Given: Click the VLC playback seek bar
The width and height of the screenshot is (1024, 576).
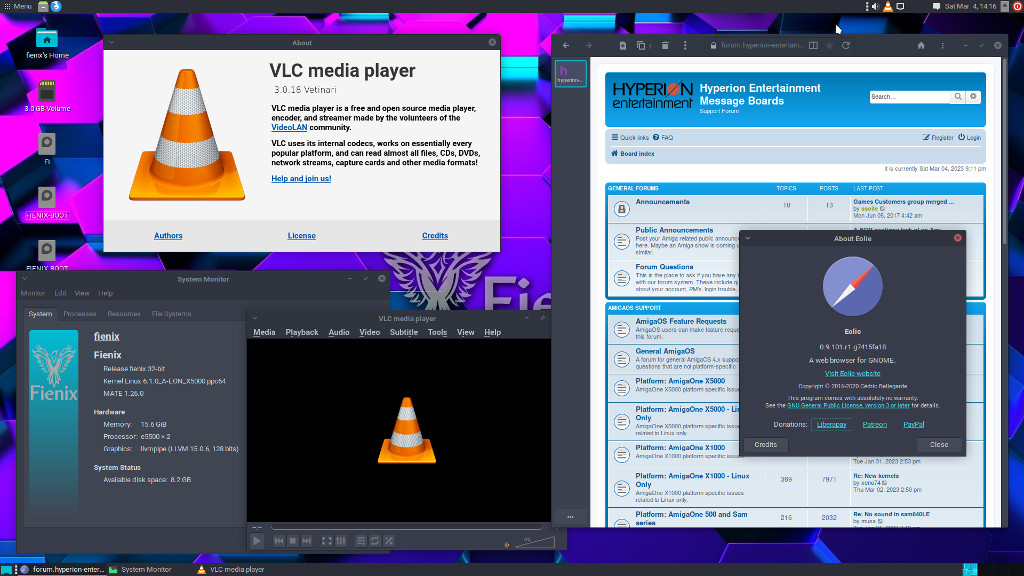Looking at the screenshot, I should tap(406, 527).
